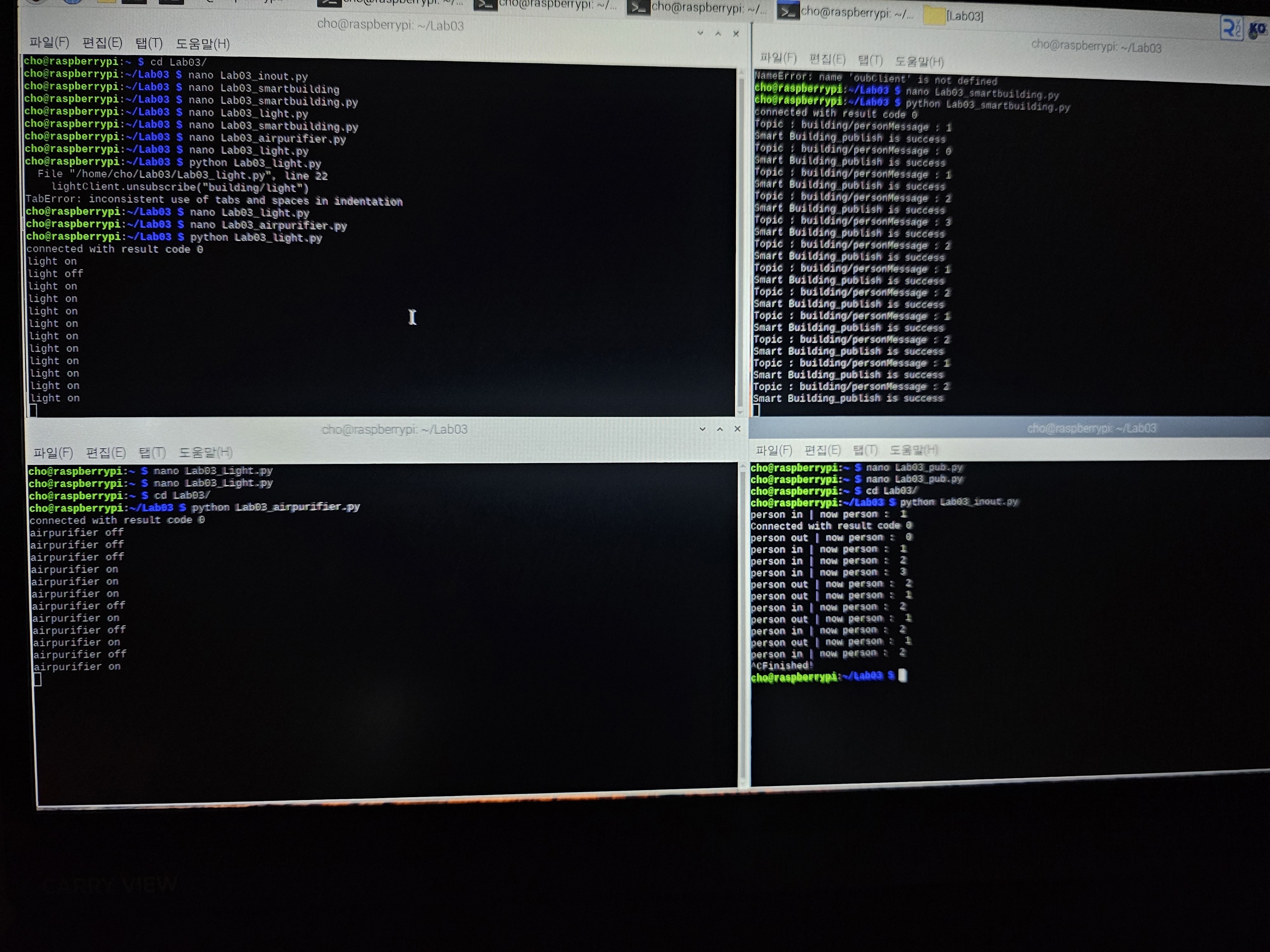Screen dimensions: 1270x952
Task: Open 도움말(H) menu in inout terminal
Action: point(913,450)
